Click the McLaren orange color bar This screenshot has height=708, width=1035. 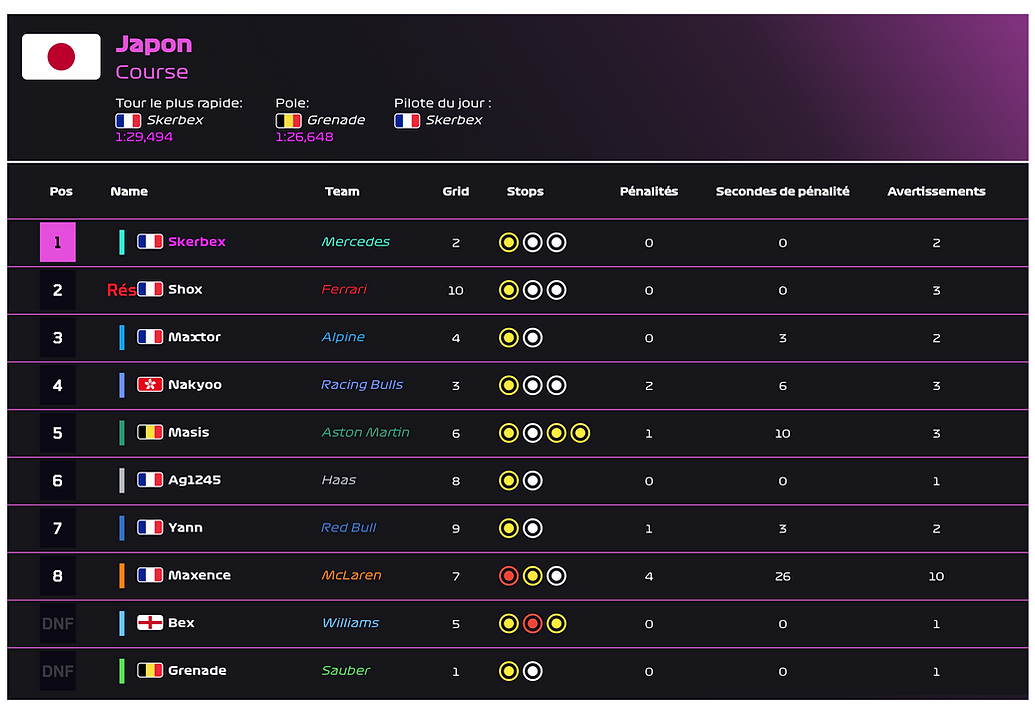(x=121, y=575)
